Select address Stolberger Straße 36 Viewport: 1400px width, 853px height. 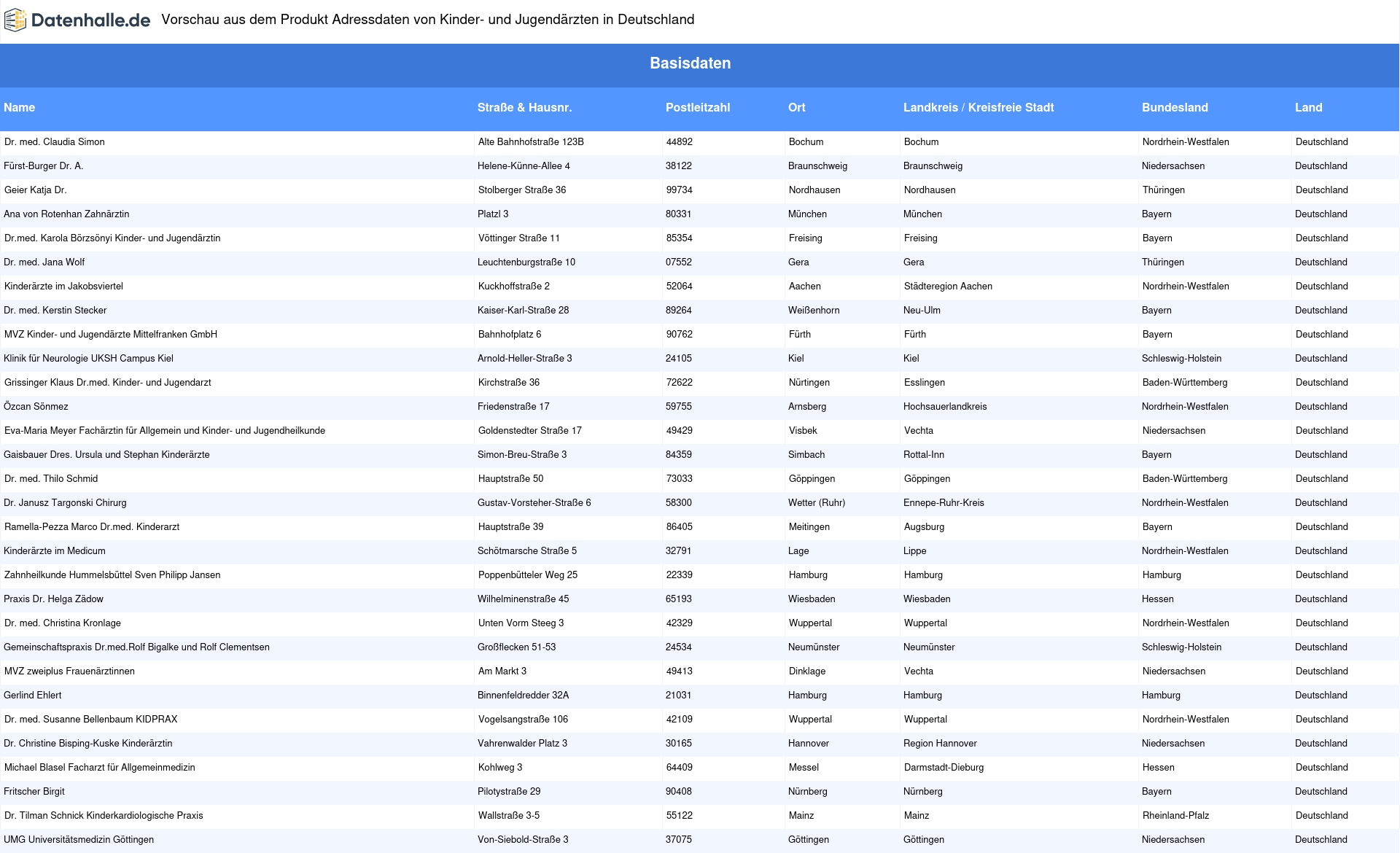522,190
